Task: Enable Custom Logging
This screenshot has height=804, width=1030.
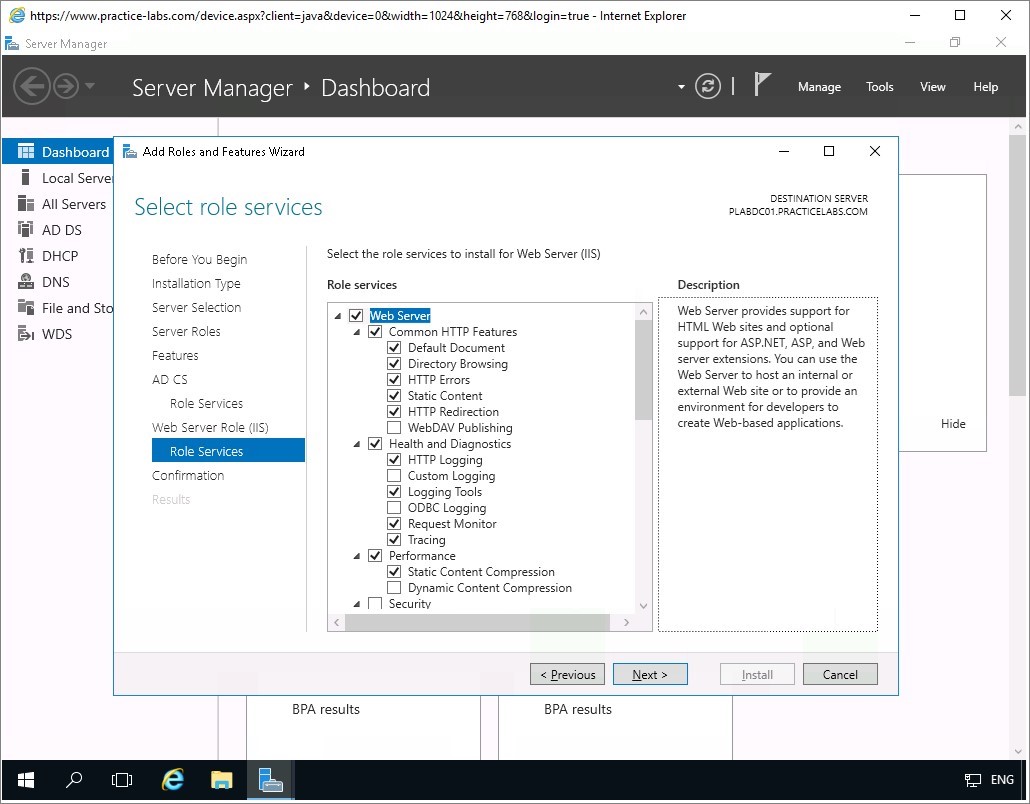Action: pyautogui.click(x=394, y=476)
